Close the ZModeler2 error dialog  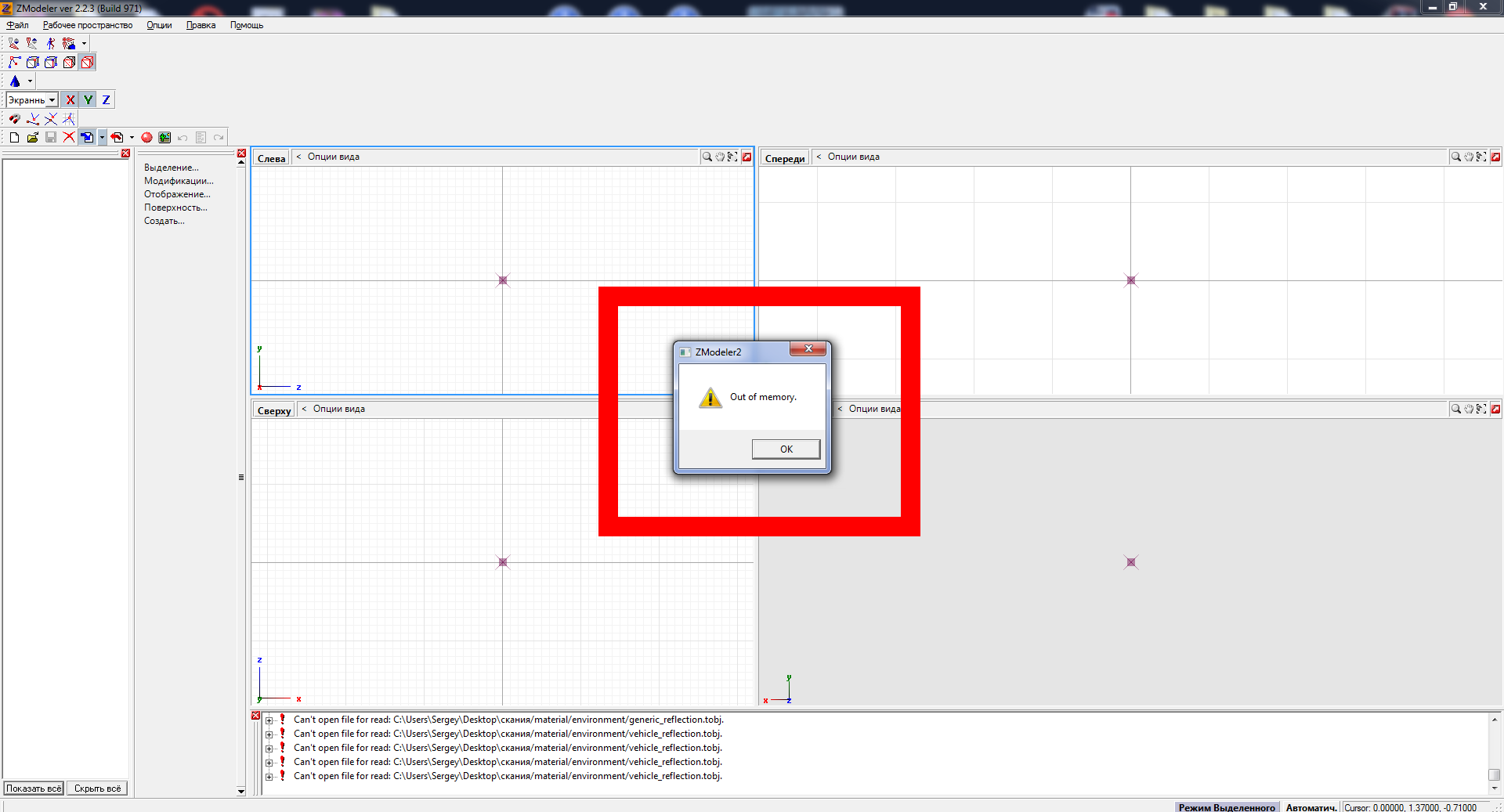point(808,348)
